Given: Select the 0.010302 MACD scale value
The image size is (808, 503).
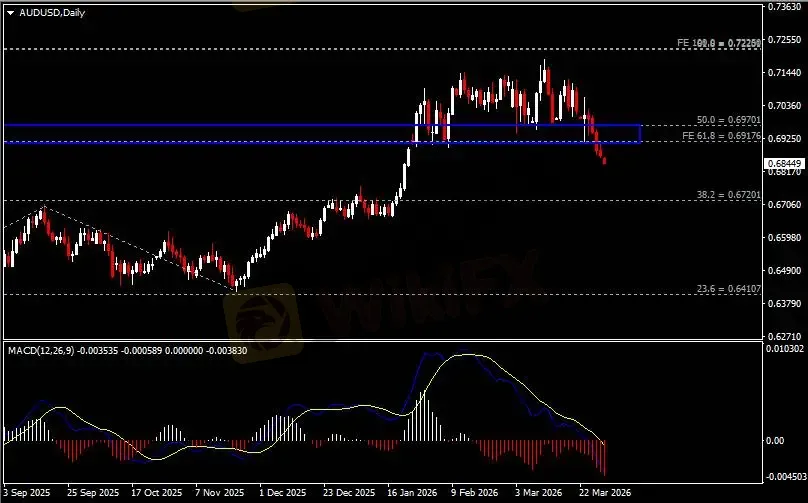Looking at the screenshot, I should [784, 348].
